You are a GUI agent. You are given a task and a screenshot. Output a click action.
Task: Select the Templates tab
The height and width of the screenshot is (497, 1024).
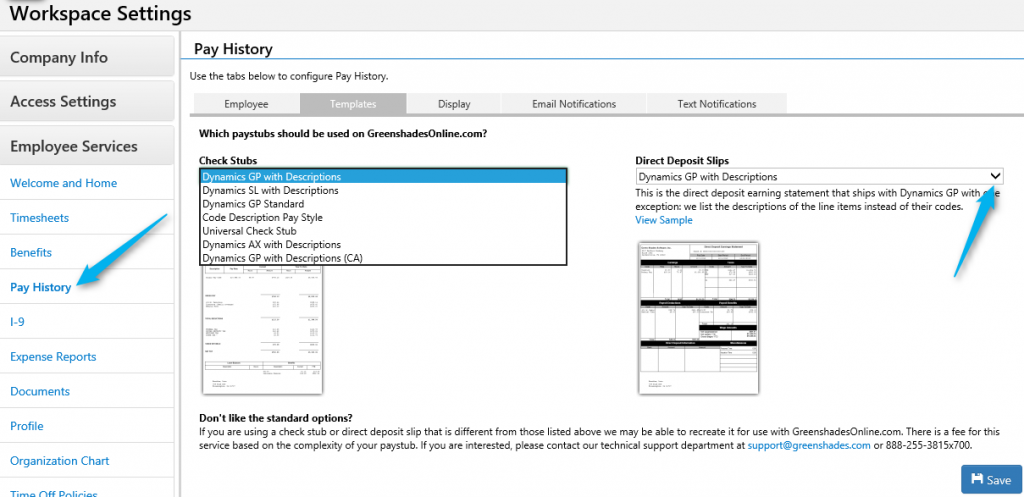pos(353,104)
